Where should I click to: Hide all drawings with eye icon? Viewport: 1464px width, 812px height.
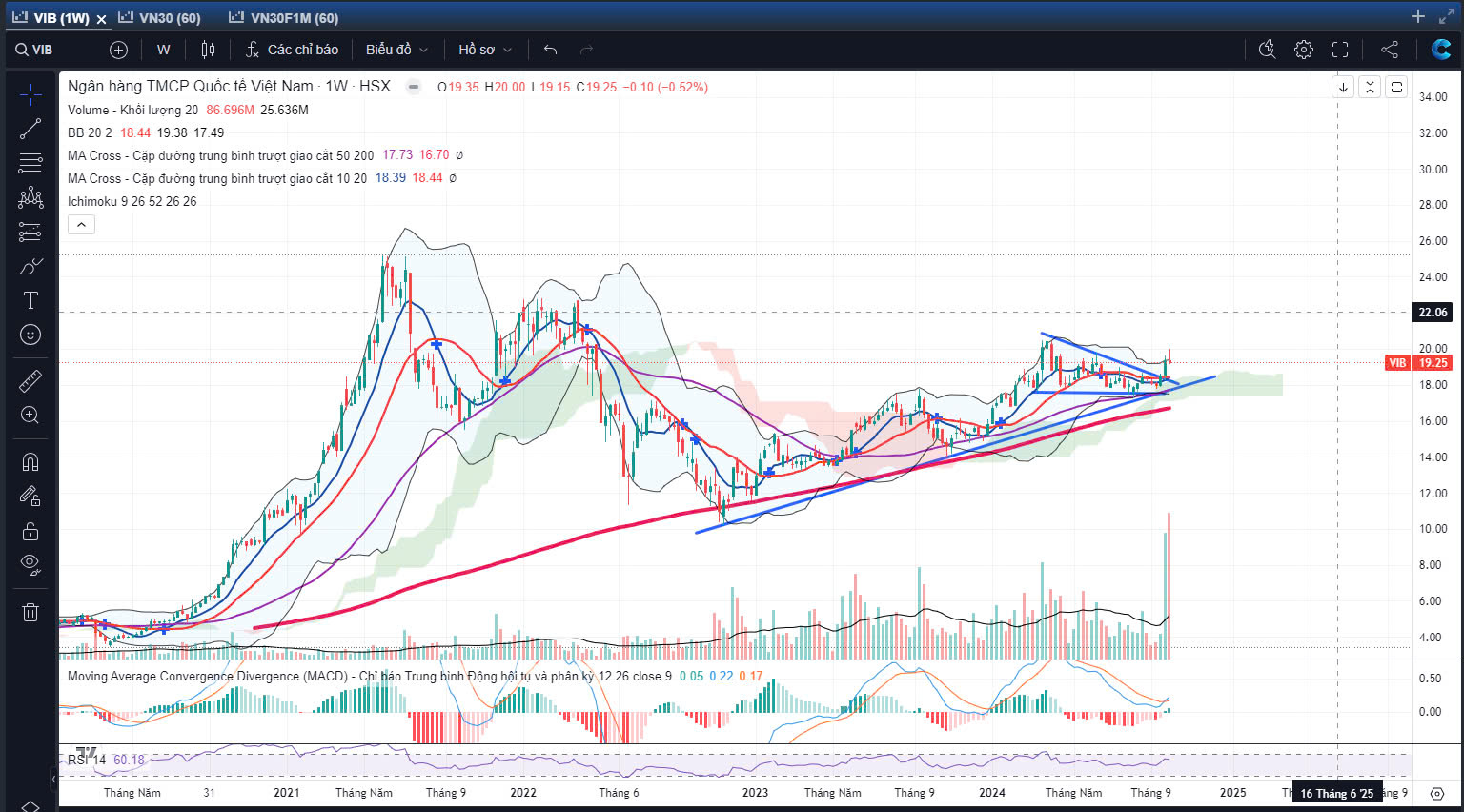(30, 565)
